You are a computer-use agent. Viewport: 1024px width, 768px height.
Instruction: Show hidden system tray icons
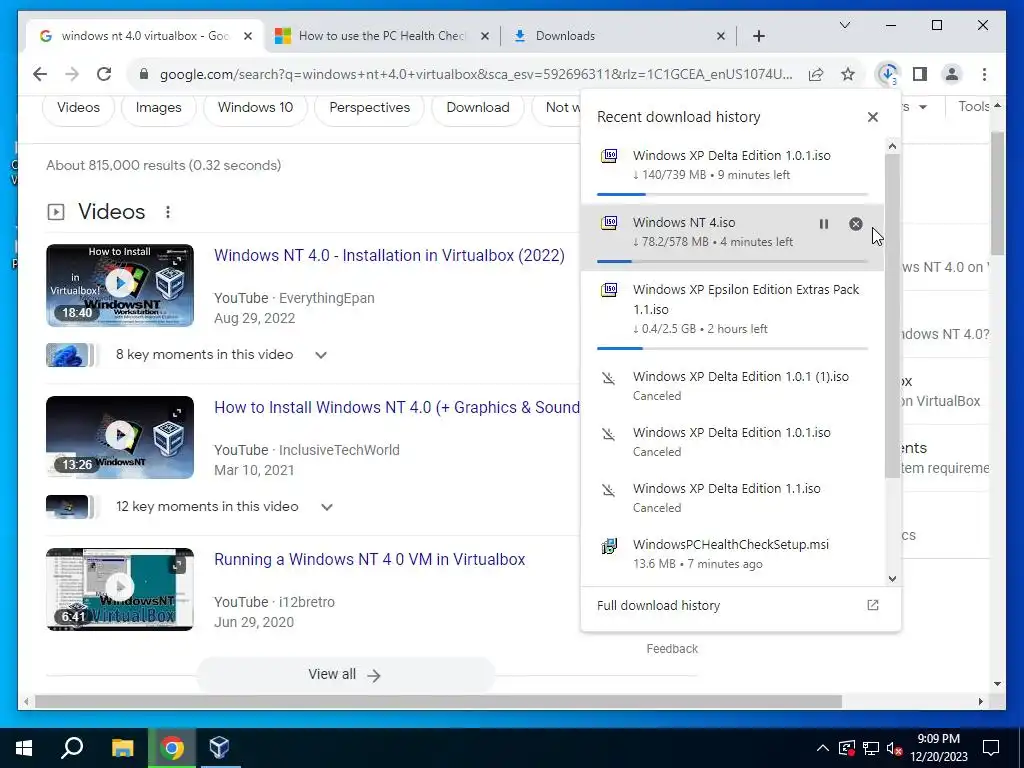click(823, 748)
